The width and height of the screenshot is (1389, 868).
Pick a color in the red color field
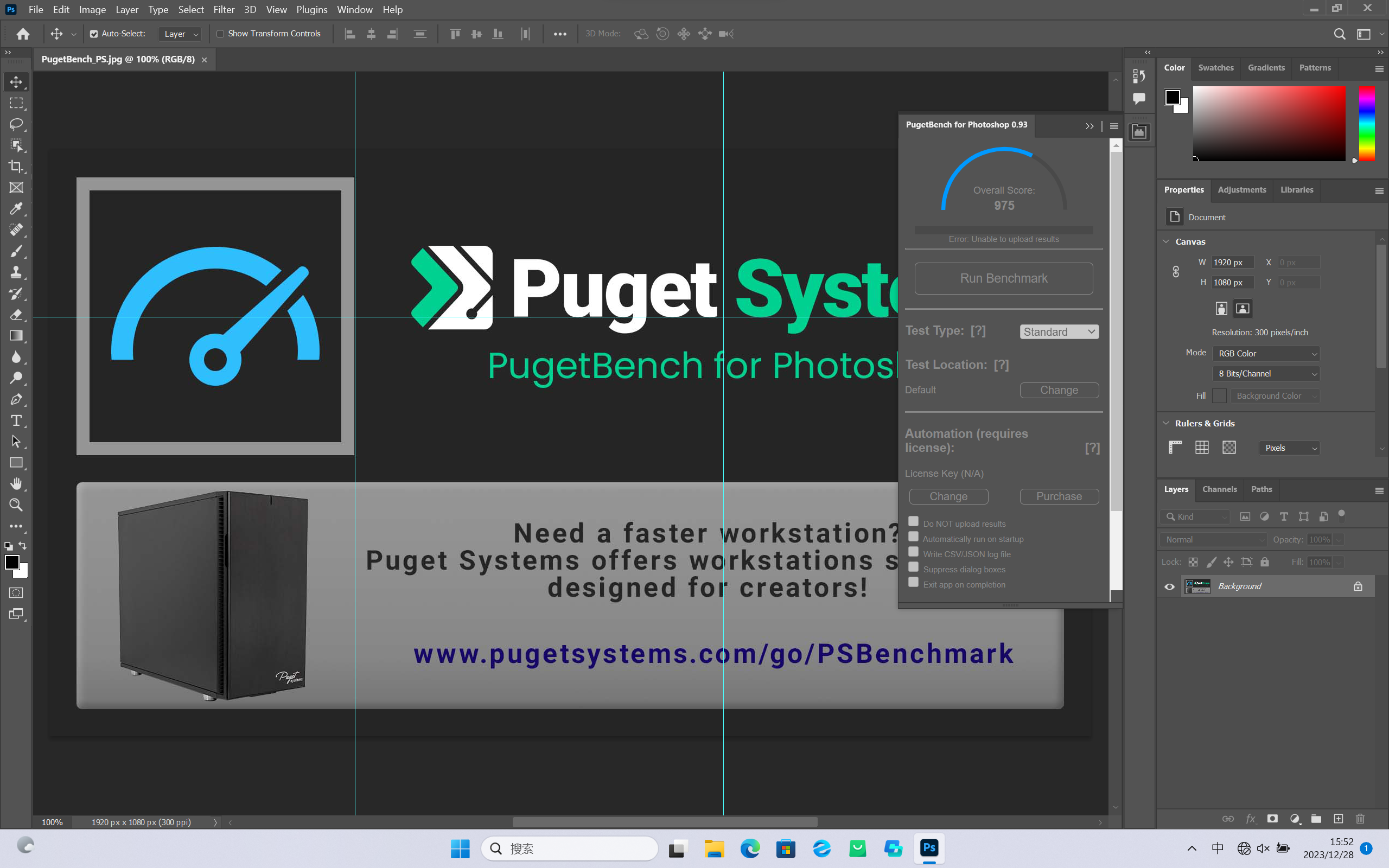(x=1269, y=124)
